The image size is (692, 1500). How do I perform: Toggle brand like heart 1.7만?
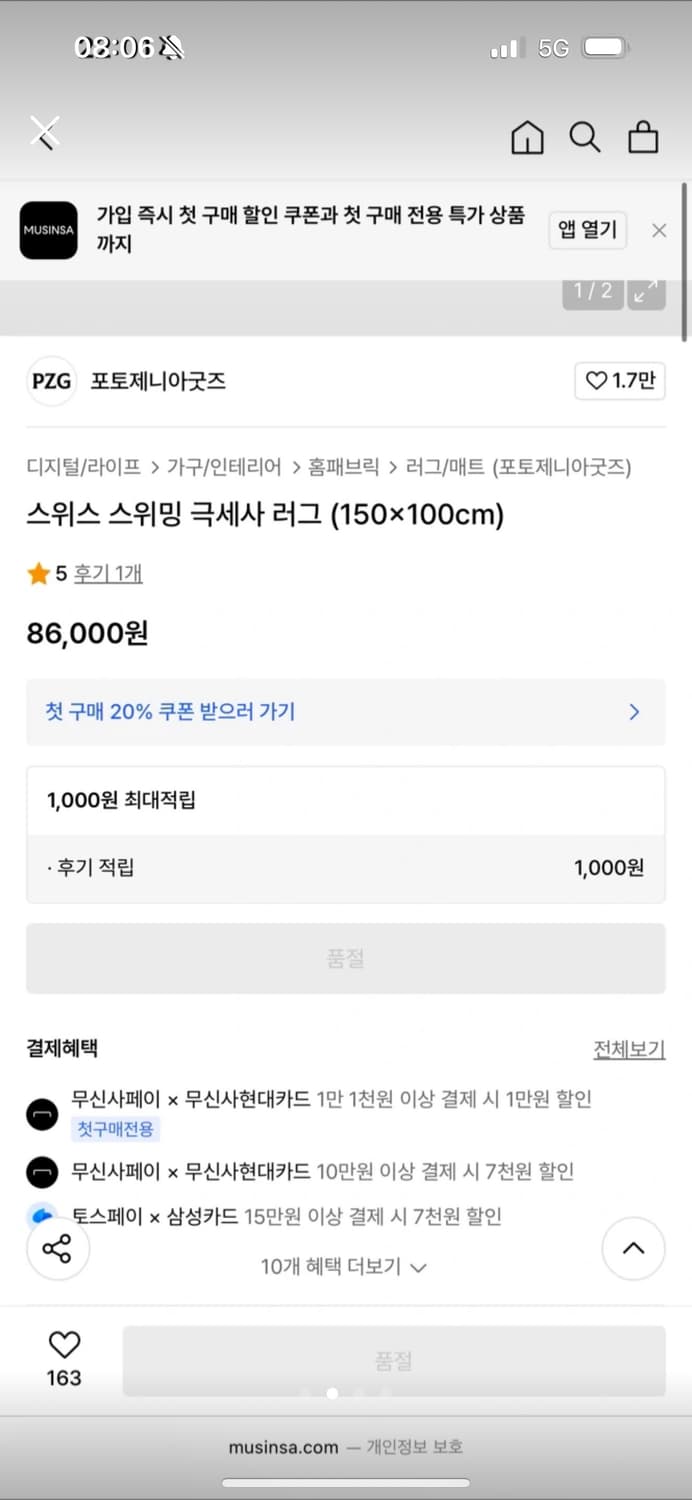[620, 381]
